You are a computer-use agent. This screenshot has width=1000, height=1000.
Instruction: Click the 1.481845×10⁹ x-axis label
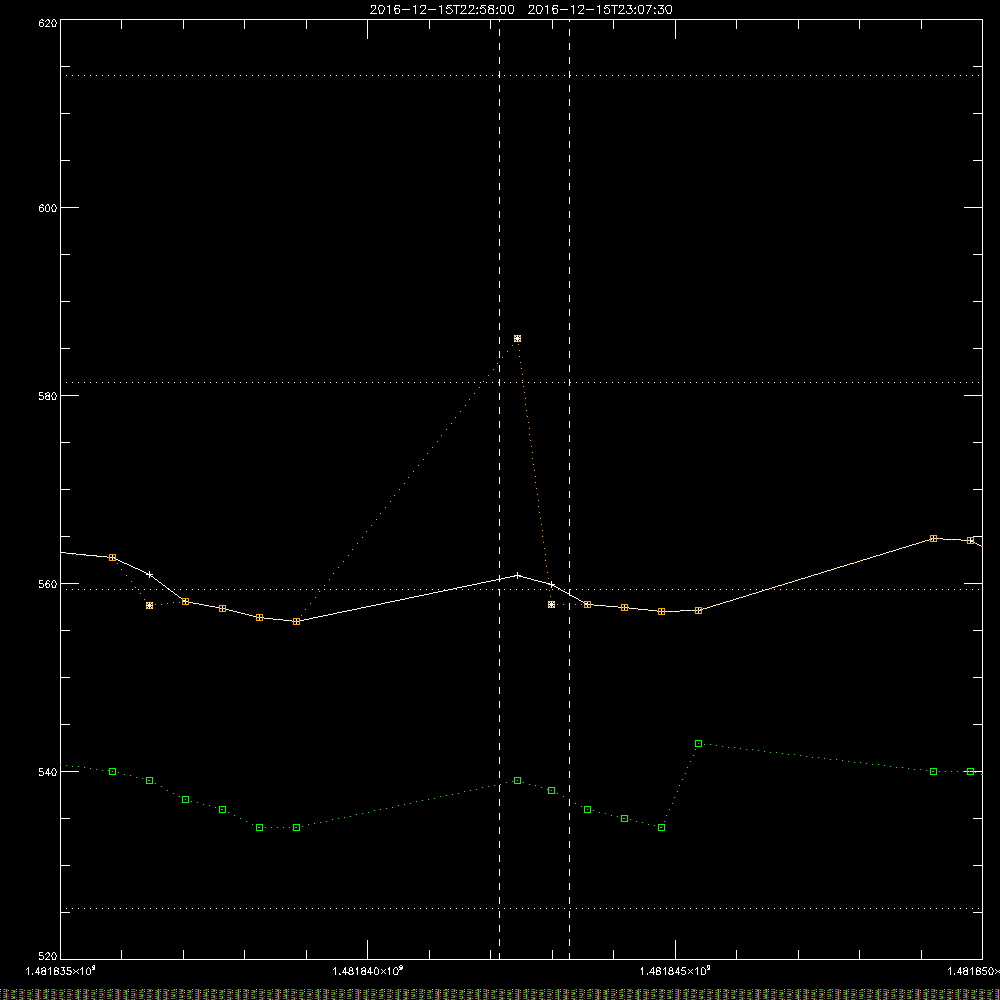[x=675, y=971]
